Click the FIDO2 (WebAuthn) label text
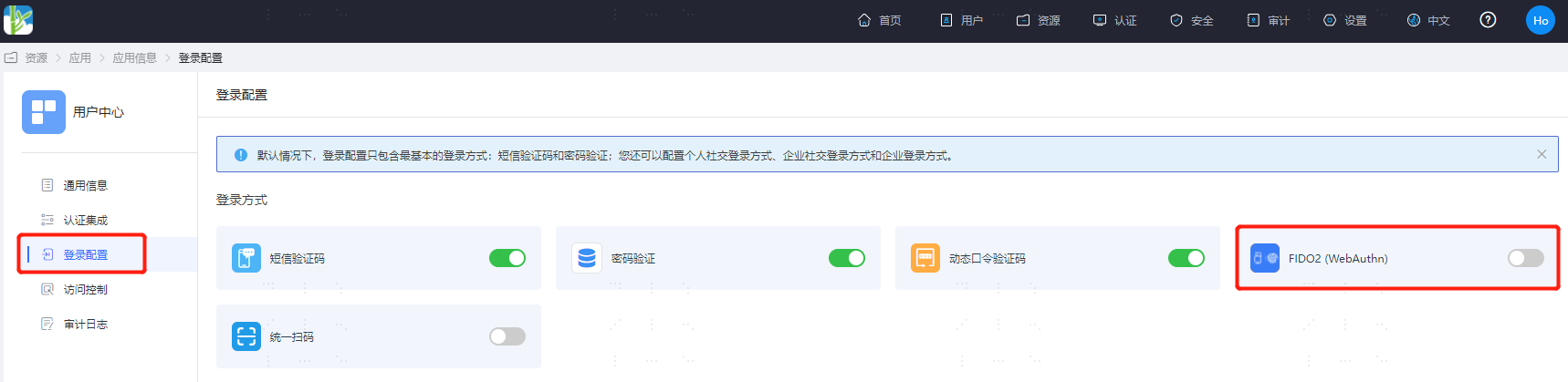Image resolution: width=1568 pixels, height=382 pixels. pos(1338,259)
